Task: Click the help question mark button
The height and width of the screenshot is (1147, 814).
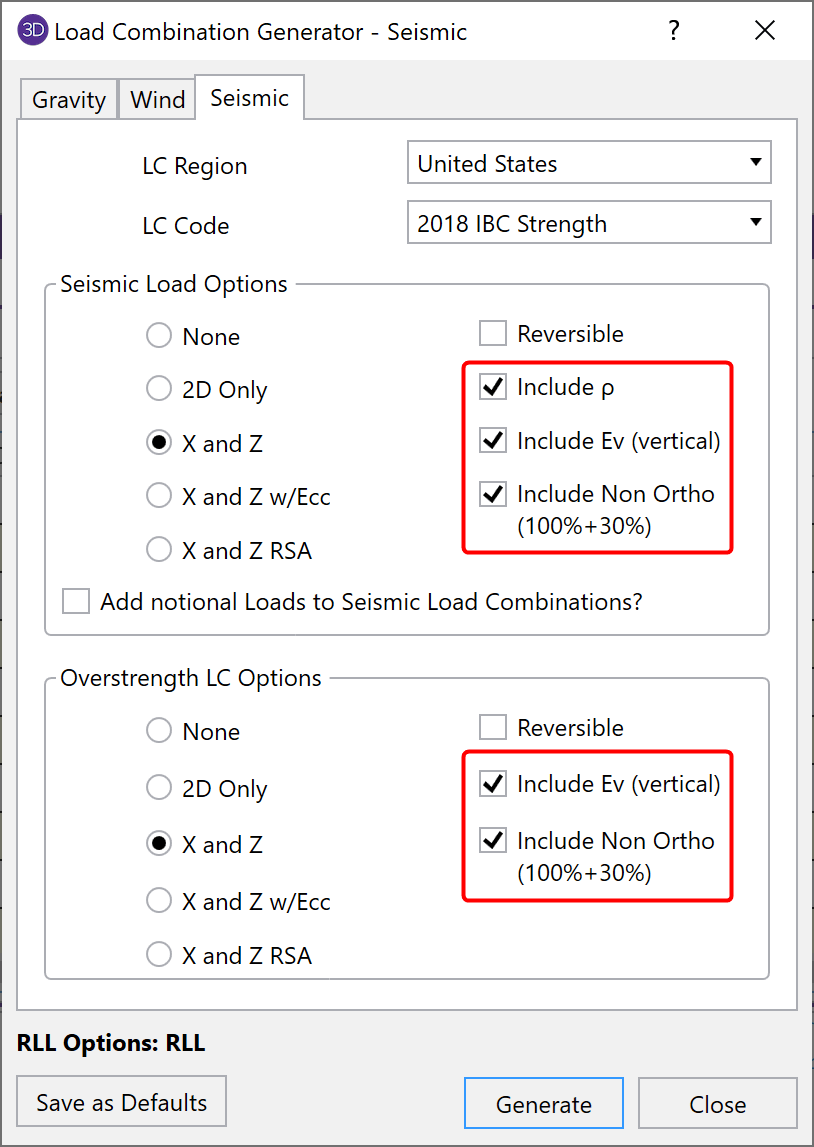Action: 674,31
